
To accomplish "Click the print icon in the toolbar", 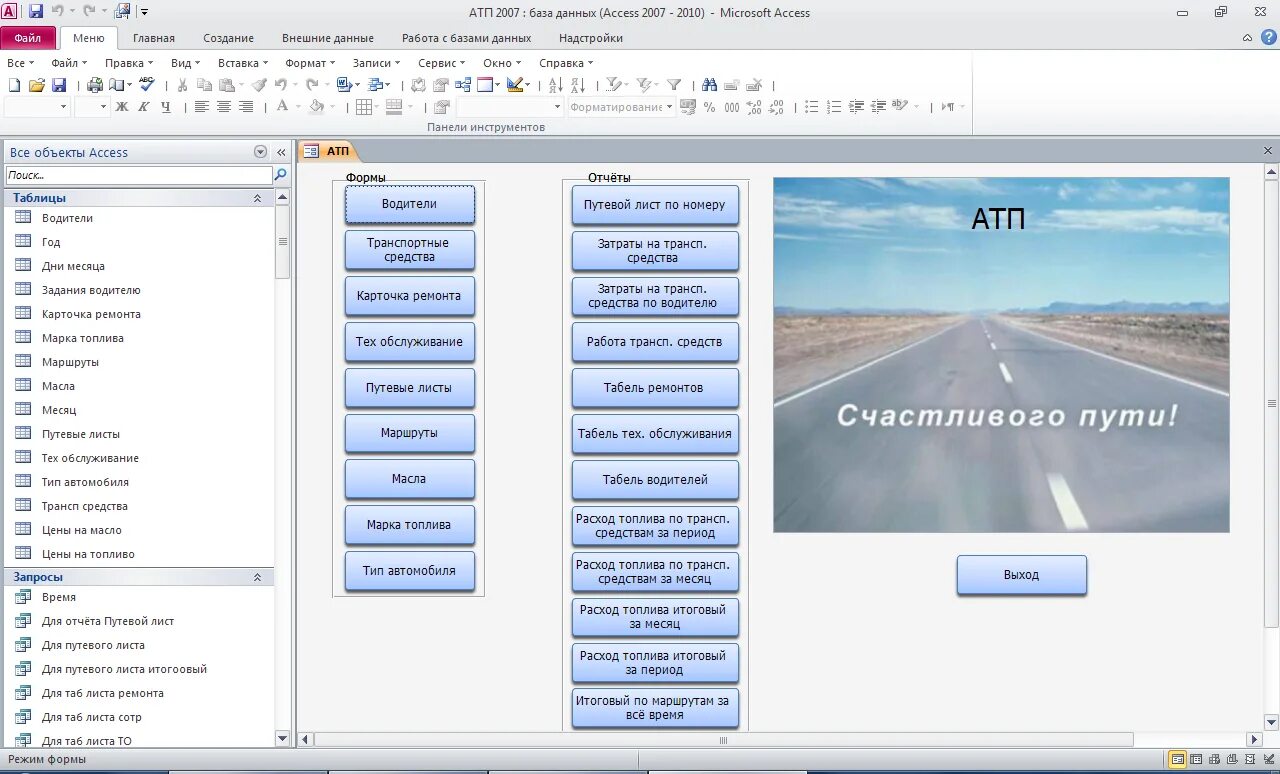I will pyautogui.click(x=95, y=85).
